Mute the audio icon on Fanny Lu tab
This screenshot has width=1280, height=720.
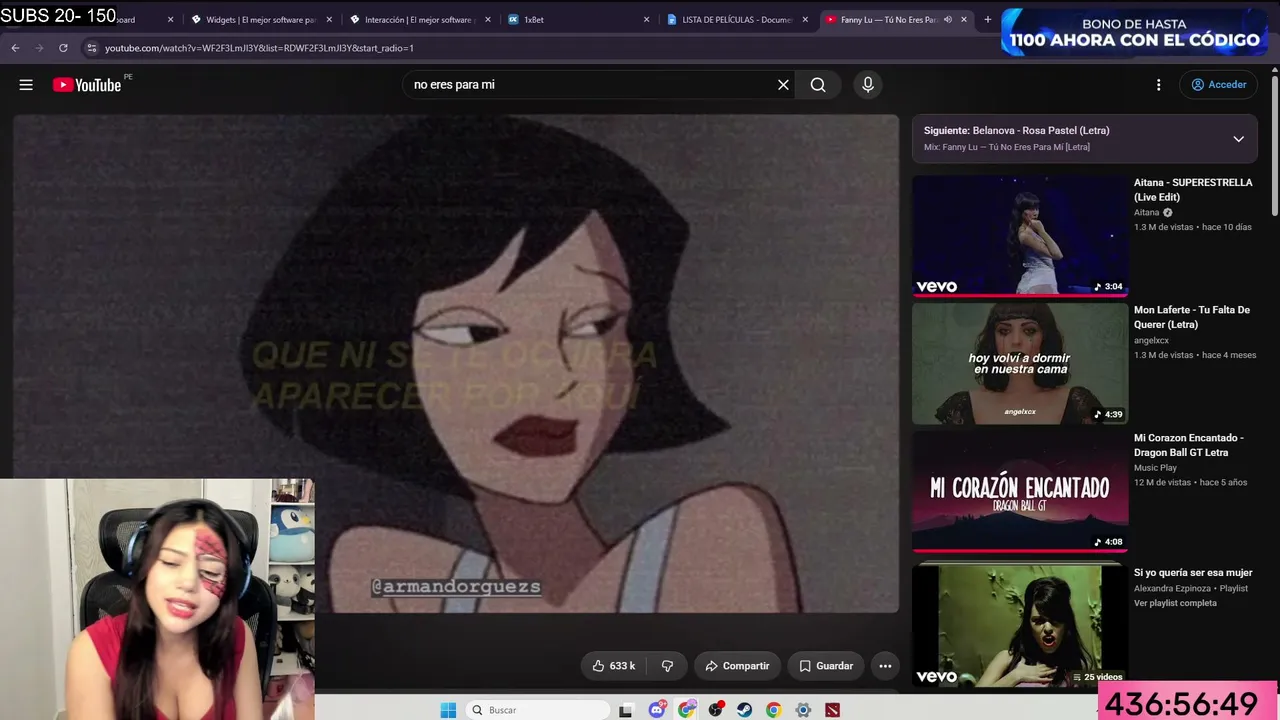948,19
